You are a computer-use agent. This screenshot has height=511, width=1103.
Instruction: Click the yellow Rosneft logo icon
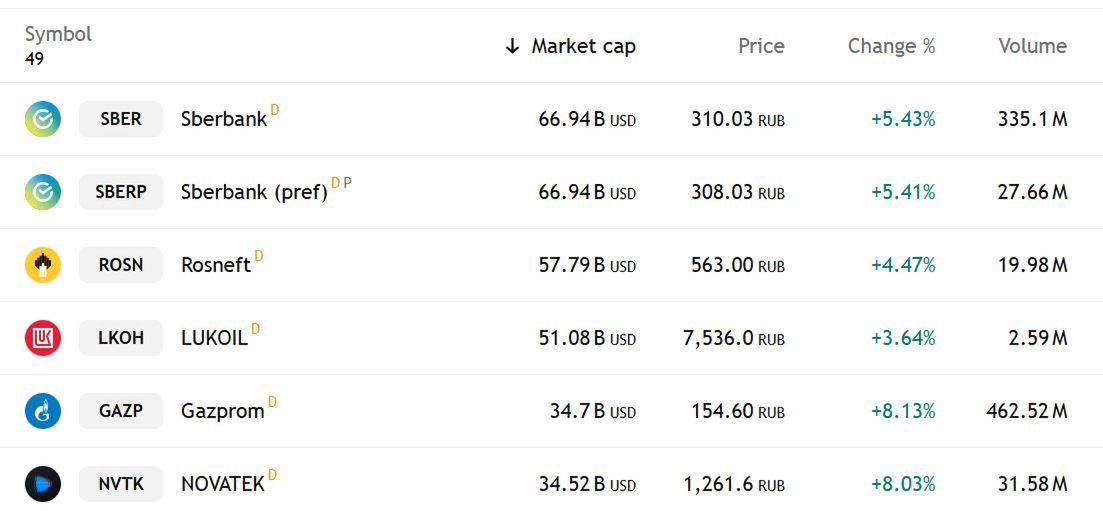click(43, 265)
